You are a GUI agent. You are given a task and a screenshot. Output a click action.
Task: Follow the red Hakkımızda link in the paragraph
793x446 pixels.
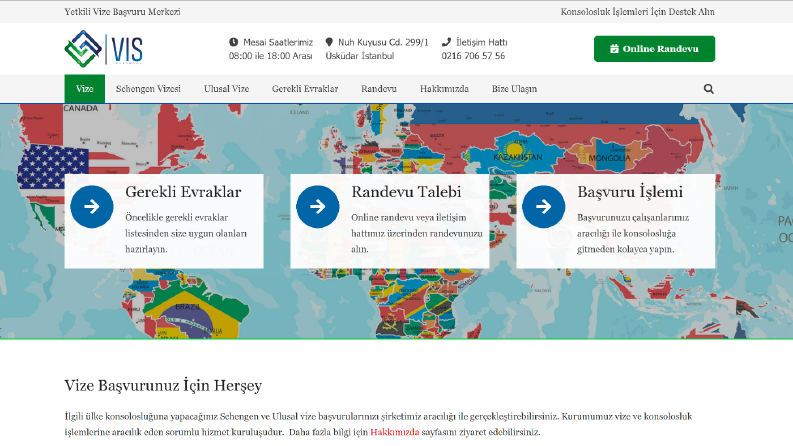(x=394, y=432)
